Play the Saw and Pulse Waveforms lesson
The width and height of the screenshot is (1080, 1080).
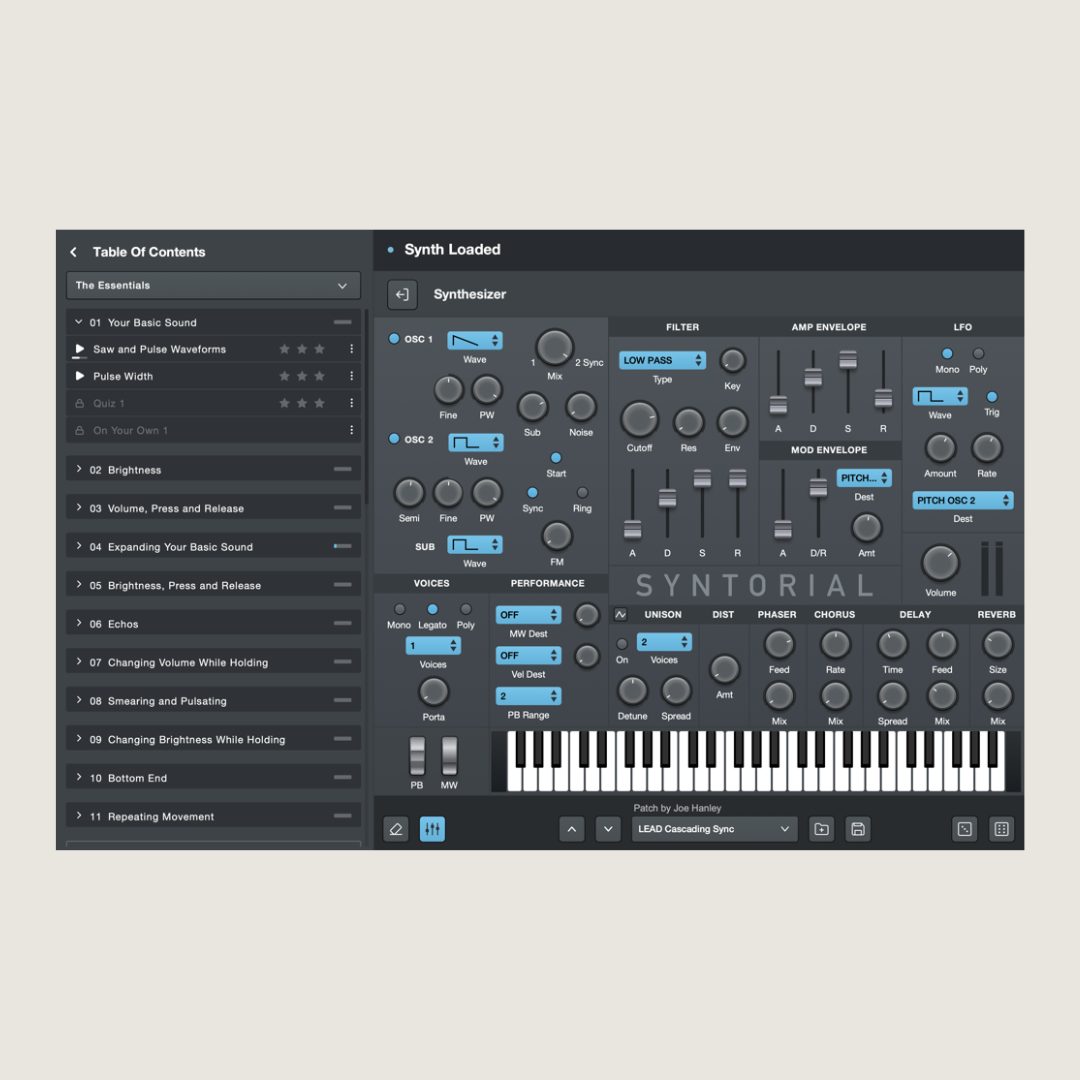(x=80, y=349)
